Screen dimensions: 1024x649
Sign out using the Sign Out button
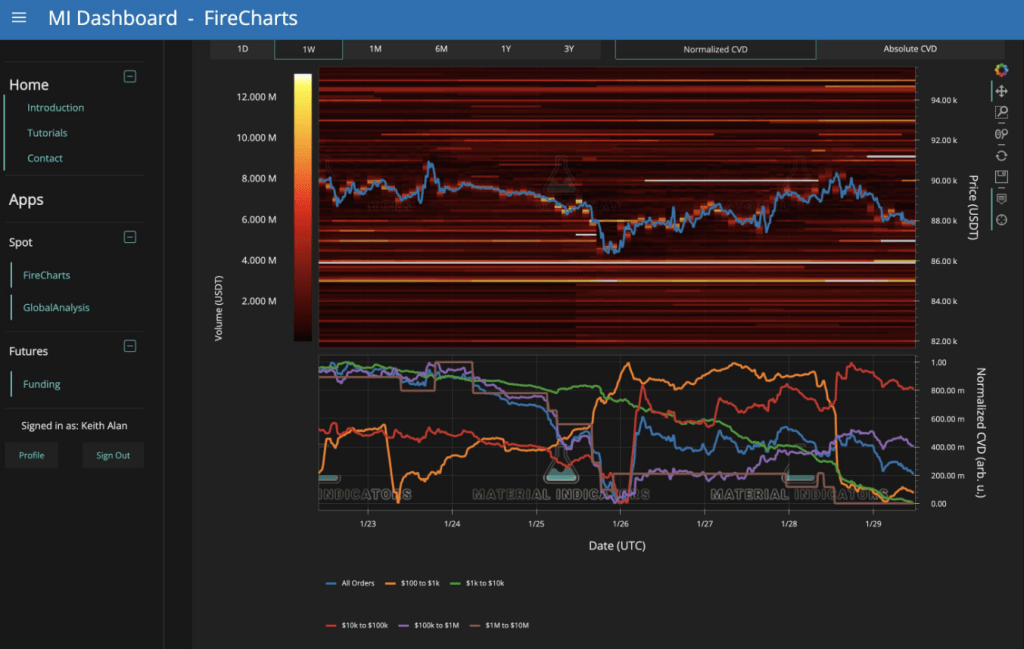click(113, 454)
